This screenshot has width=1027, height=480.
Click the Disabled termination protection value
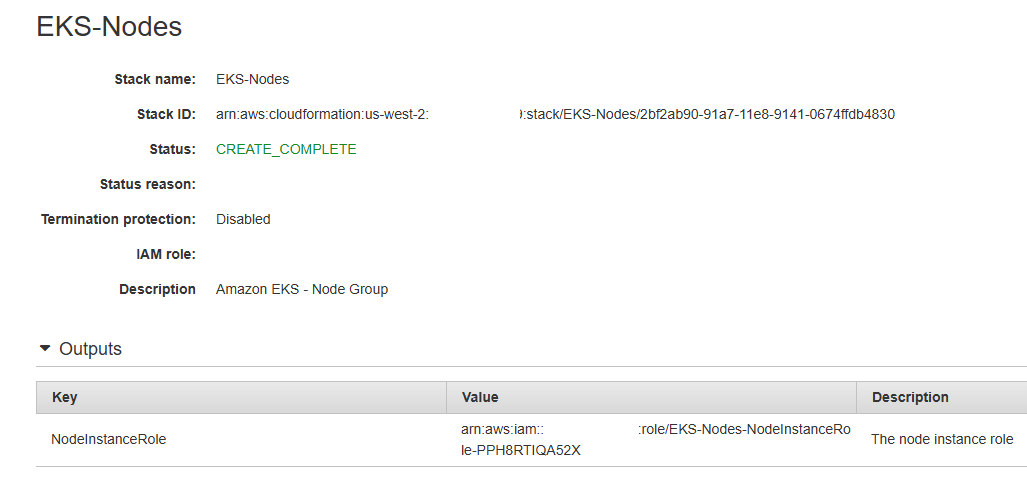pos(243,219)
